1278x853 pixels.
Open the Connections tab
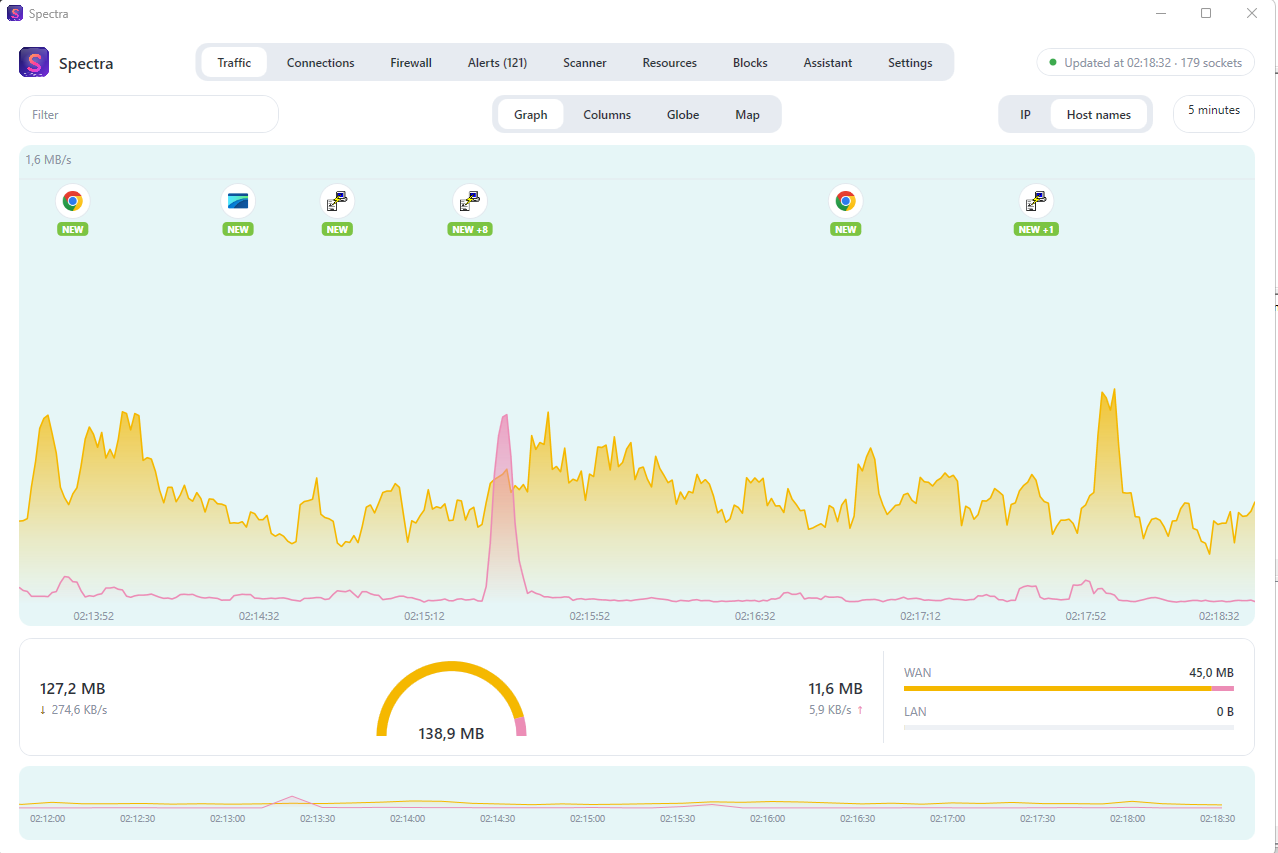coord(320,62)
